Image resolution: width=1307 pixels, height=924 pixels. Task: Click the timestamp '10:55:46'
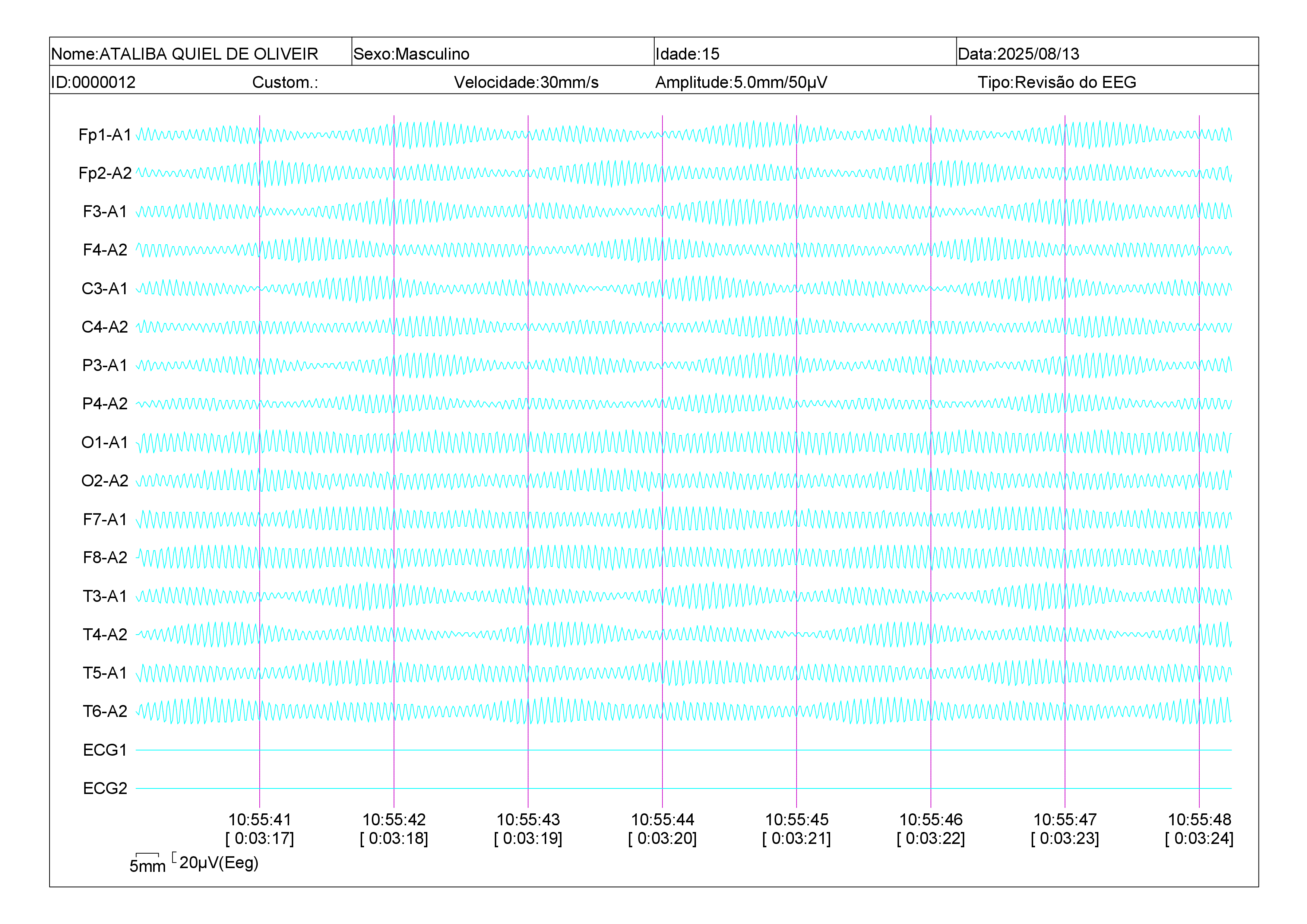tap(931, 820)
